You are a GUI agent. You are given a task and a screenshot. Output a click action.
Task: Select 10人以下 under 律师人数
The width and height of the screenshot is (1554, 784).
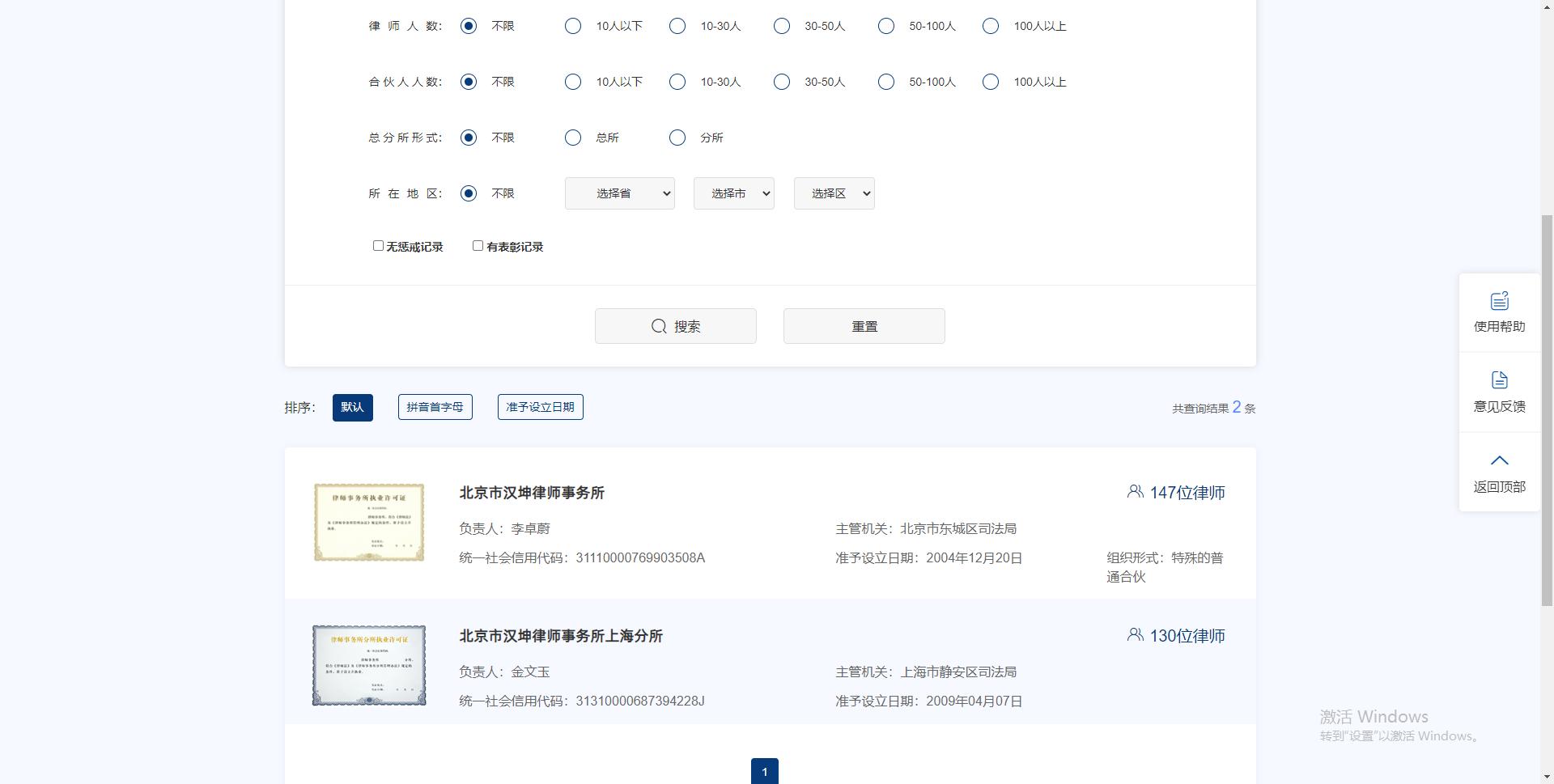coord(572,26)
